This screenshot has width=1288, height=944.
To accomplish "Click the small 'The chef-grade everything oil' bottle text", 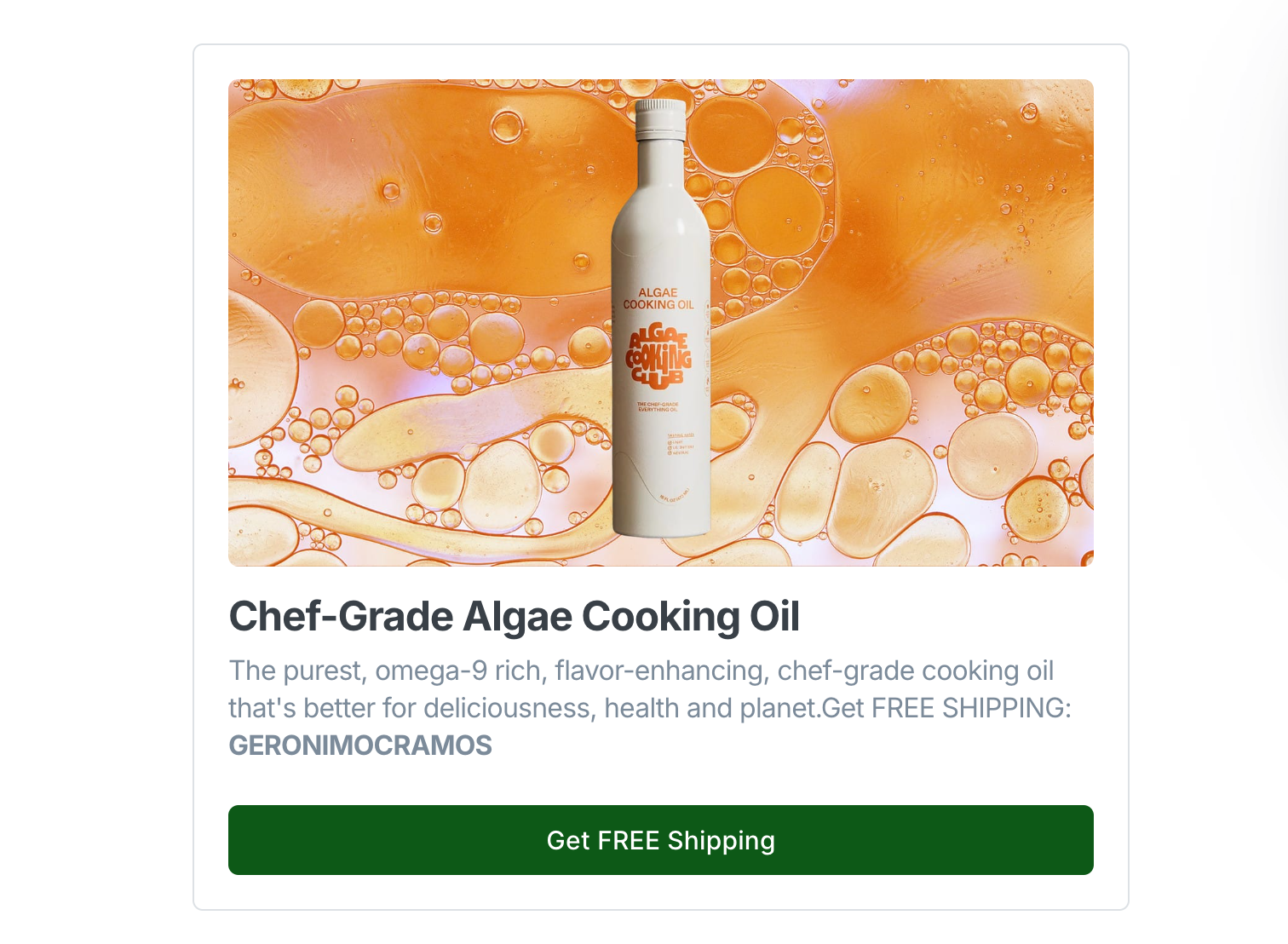I will tap(658, 406).
